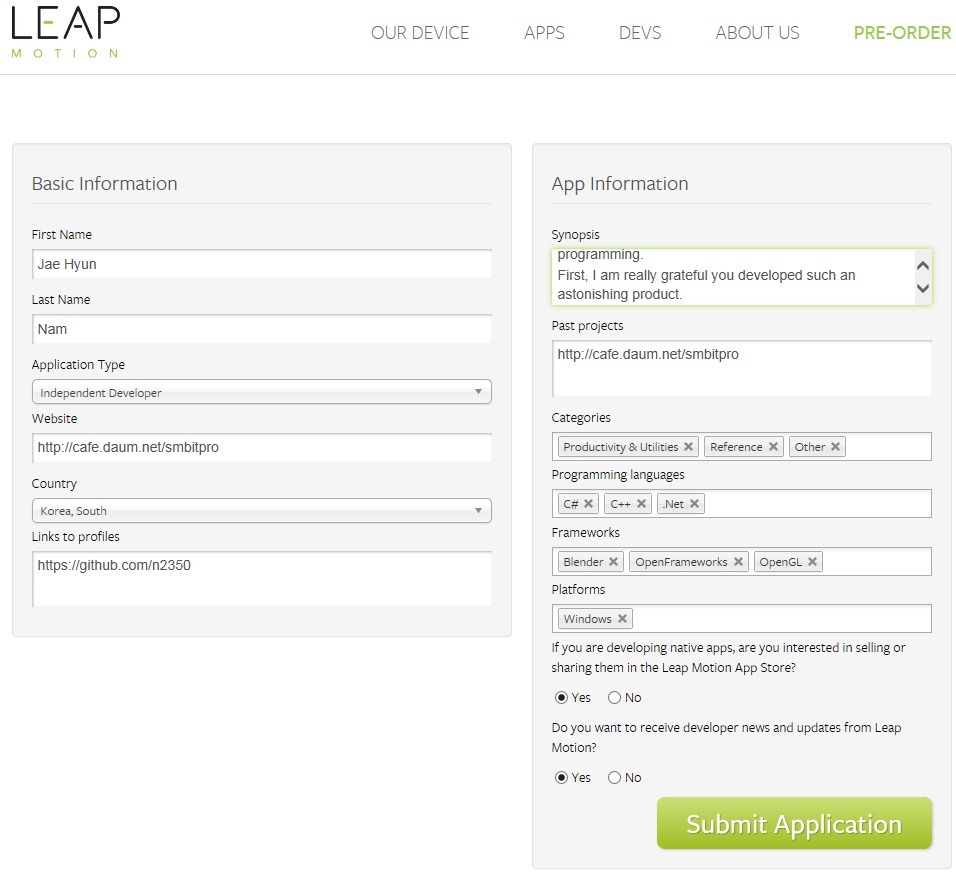Select Yes for receiving developer news
Image resolution: width=956 pixels, height=874 pixels.
561,778
